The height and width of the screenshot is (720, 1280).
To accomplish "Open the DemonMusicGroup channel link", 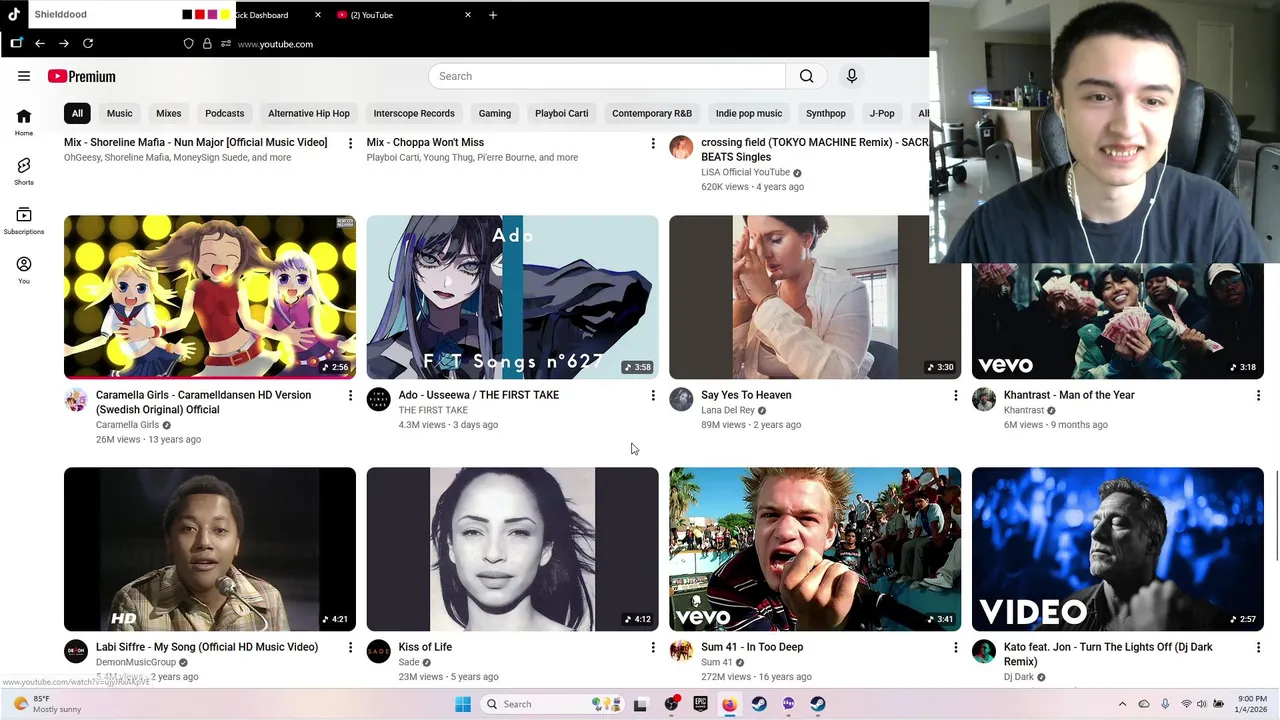I will pyautogui.click(x=136, y=662).
